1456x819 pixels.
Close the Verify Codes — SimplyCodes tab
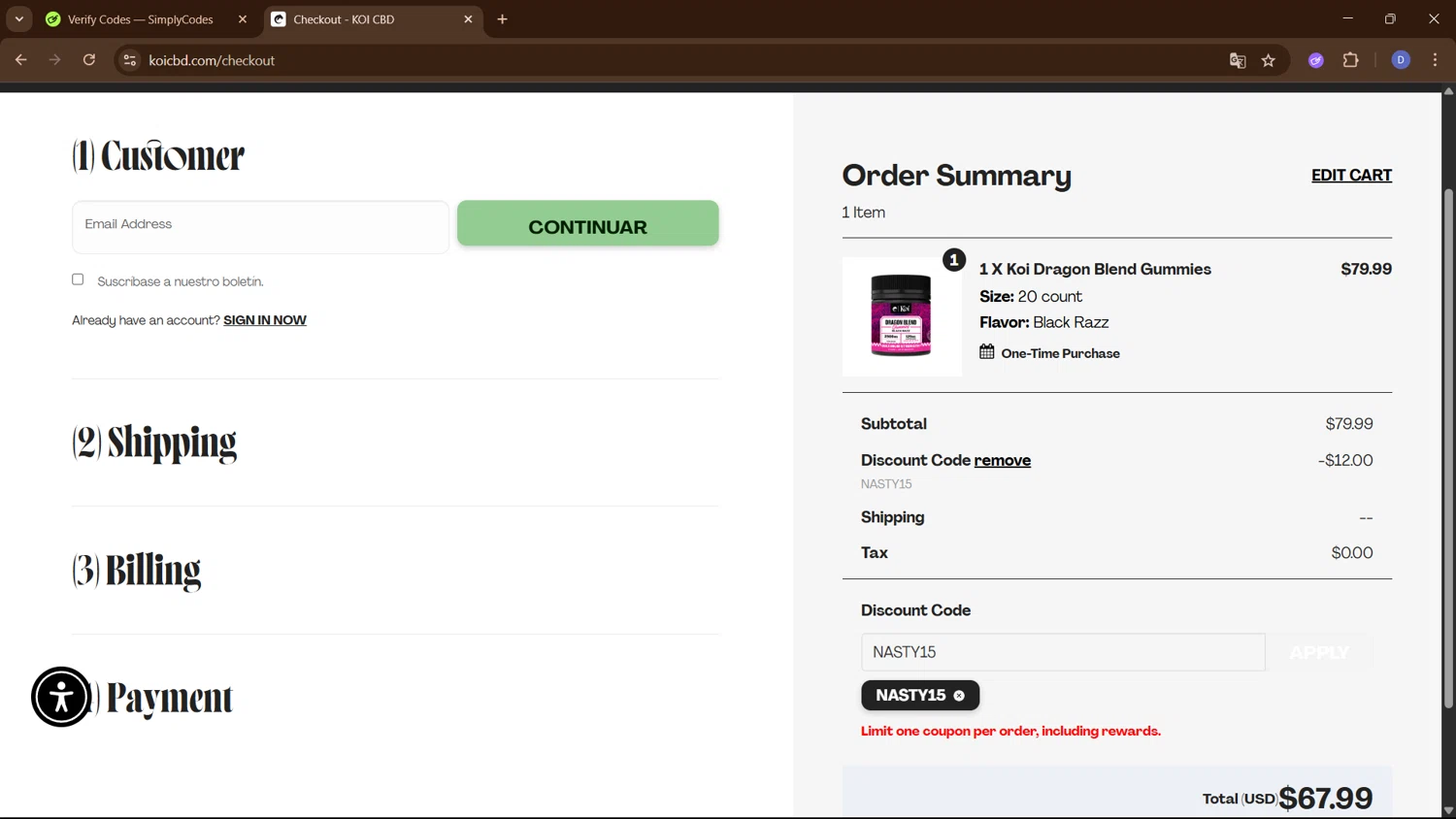[243, 19]
